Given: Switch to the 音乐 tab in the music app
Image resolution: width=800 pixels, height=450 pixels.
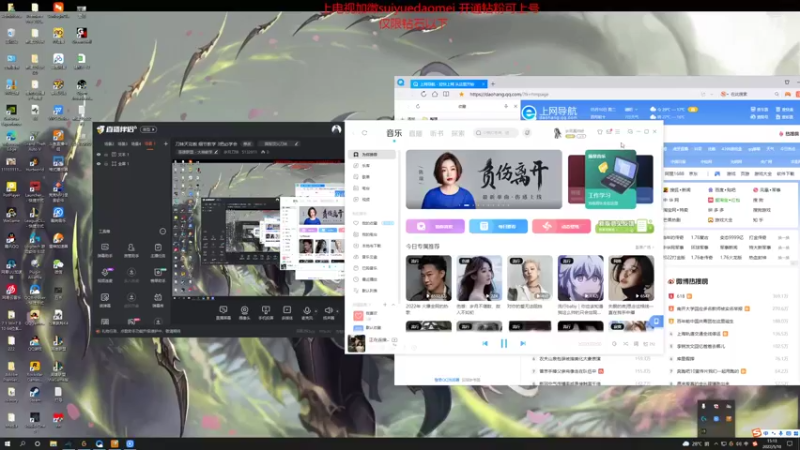Looking at the screenshot, I should coord(394,133).
